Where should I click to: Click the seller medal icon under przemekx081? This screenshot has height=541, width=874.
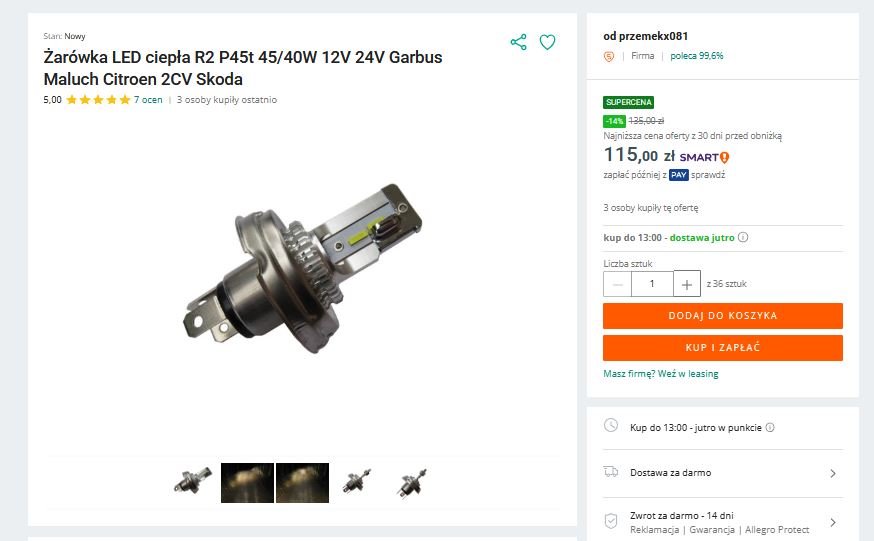(609, 56)
